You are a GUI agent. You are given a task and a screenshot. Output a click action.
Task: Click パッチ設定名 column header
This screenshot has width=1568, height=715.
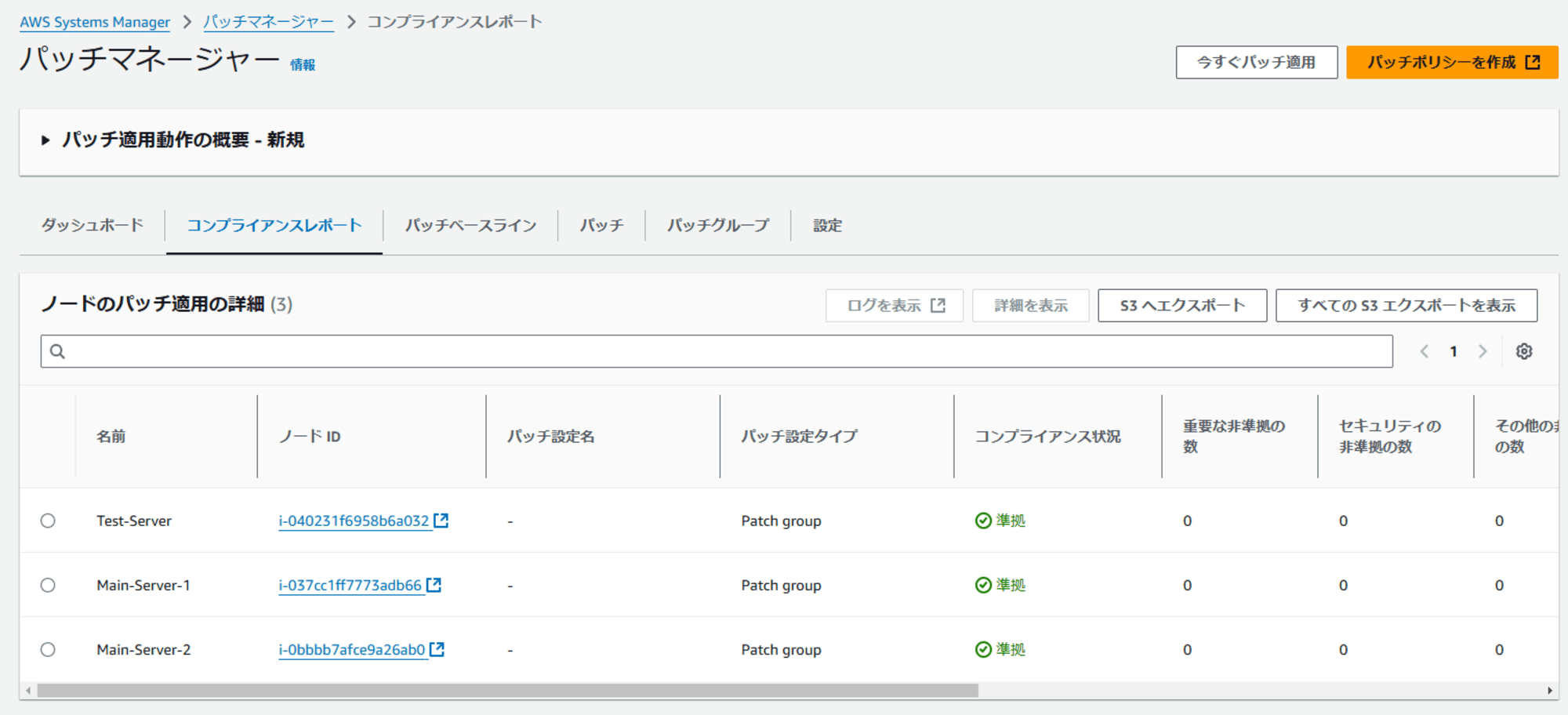(550, 437)
